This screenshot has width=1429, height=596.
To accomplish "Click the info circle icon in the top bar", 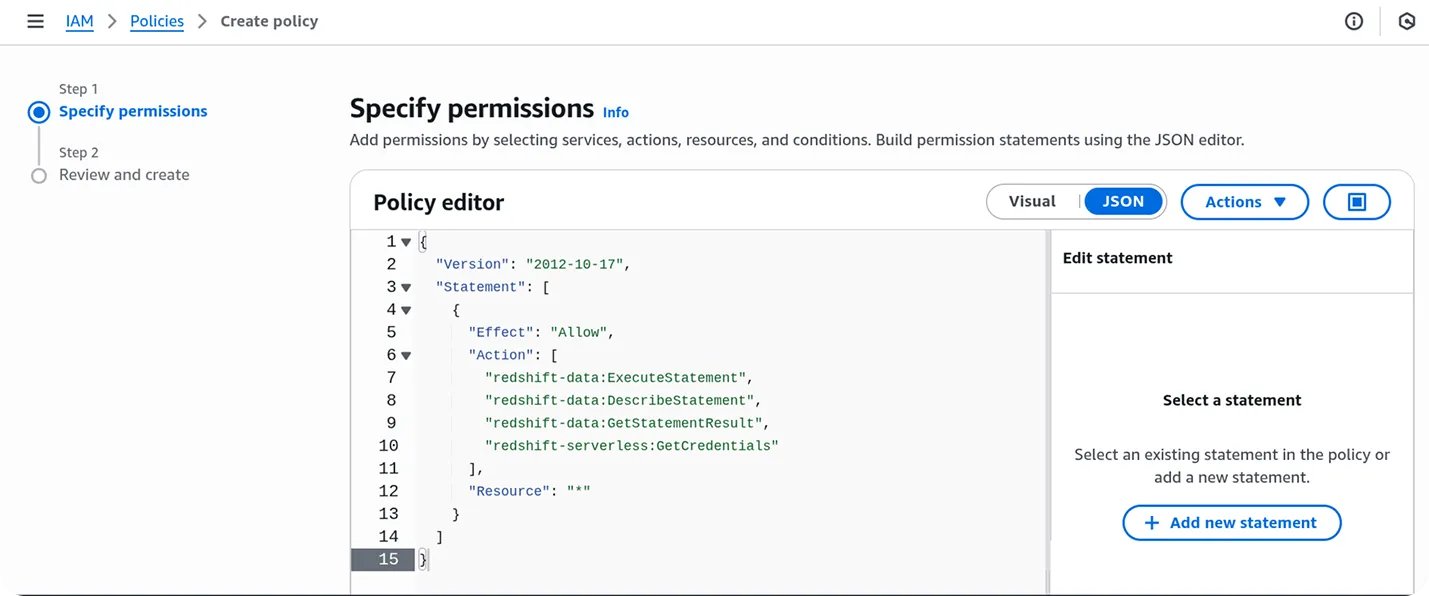I will click(x=1353, y=20).
